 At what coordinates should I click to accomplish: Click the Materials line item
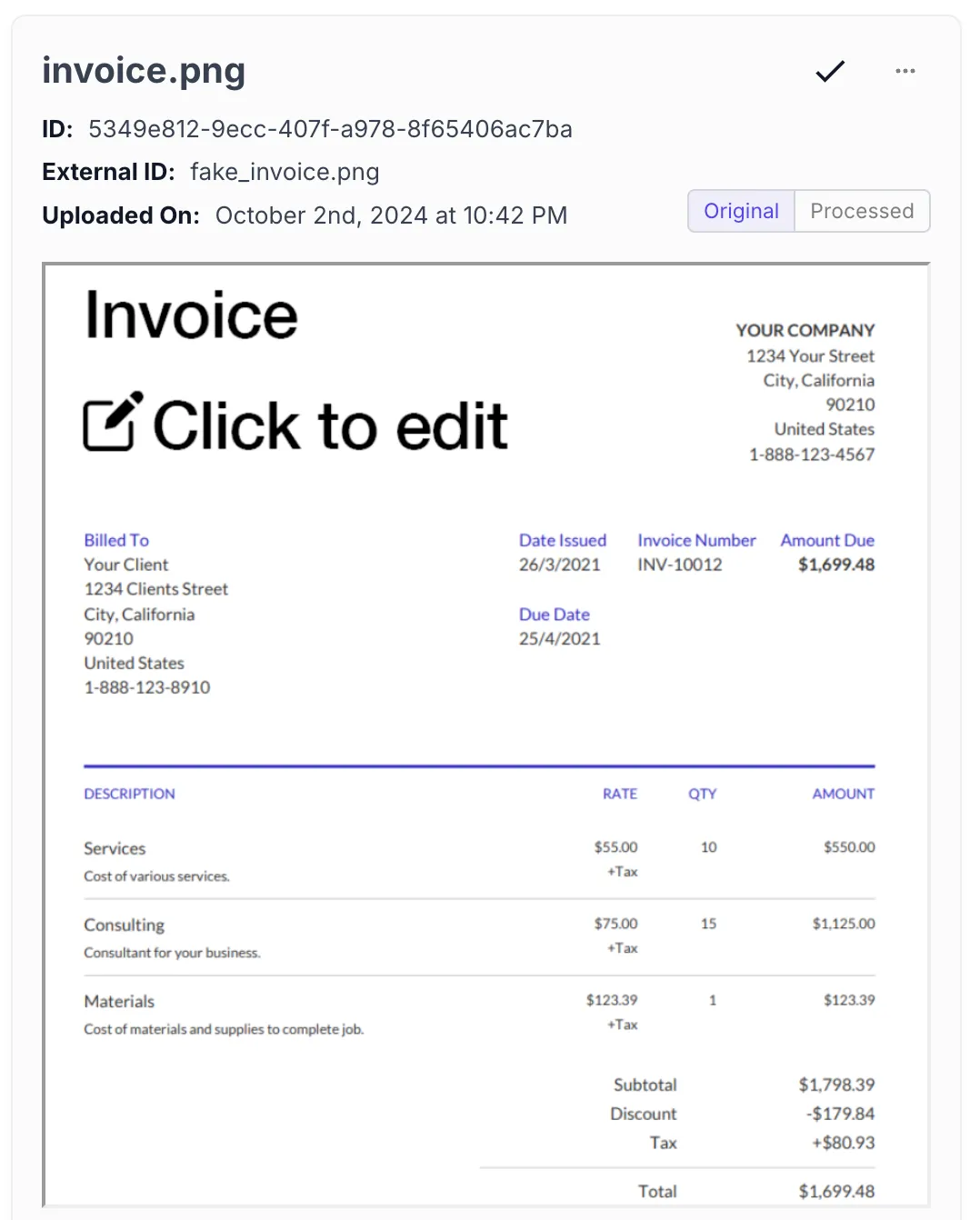click(119, 1001)
